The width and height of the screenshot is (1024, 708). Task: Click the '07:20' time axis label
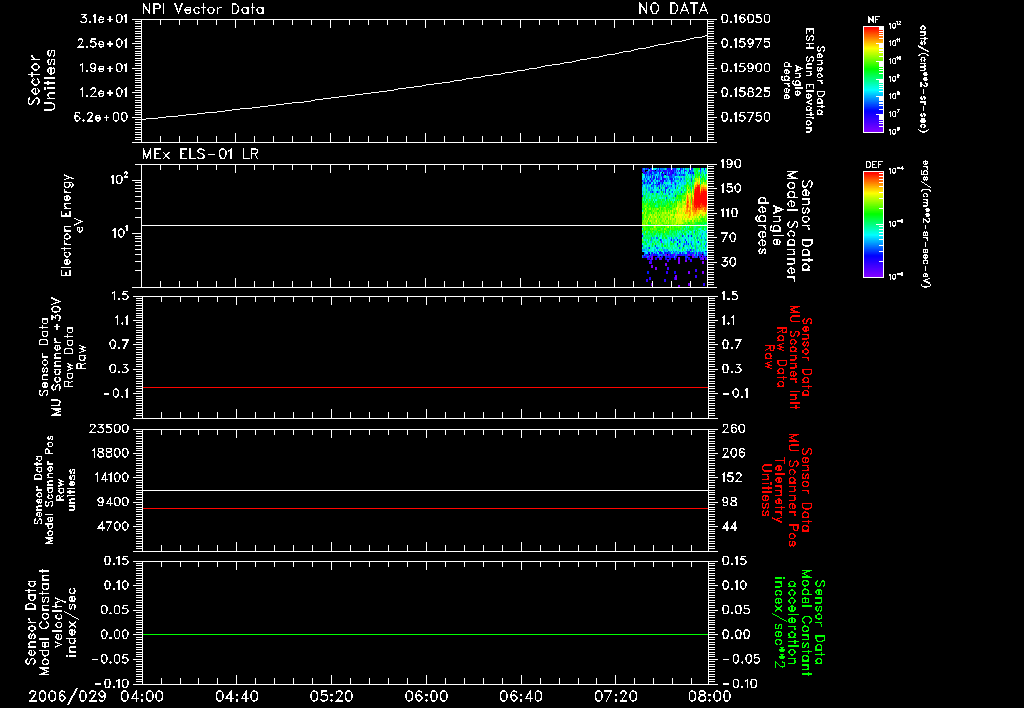point(615,696)
